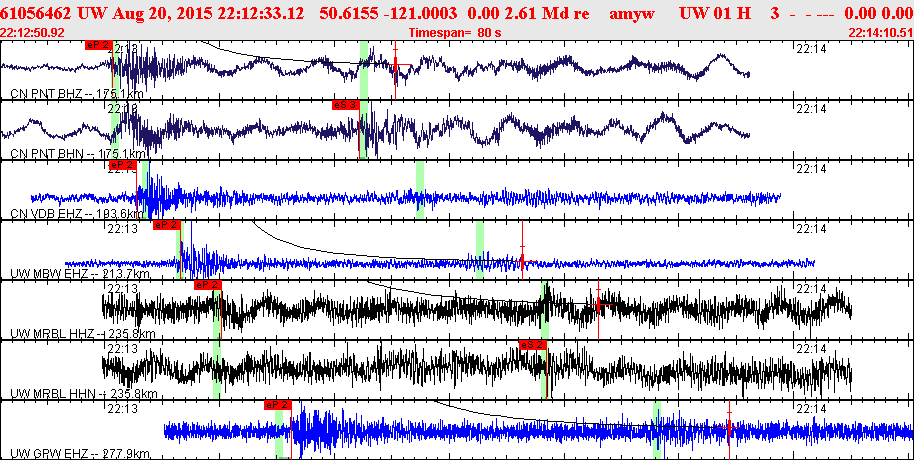Click the green predicted S bar on UW GRW EHZ

point(657,430)
